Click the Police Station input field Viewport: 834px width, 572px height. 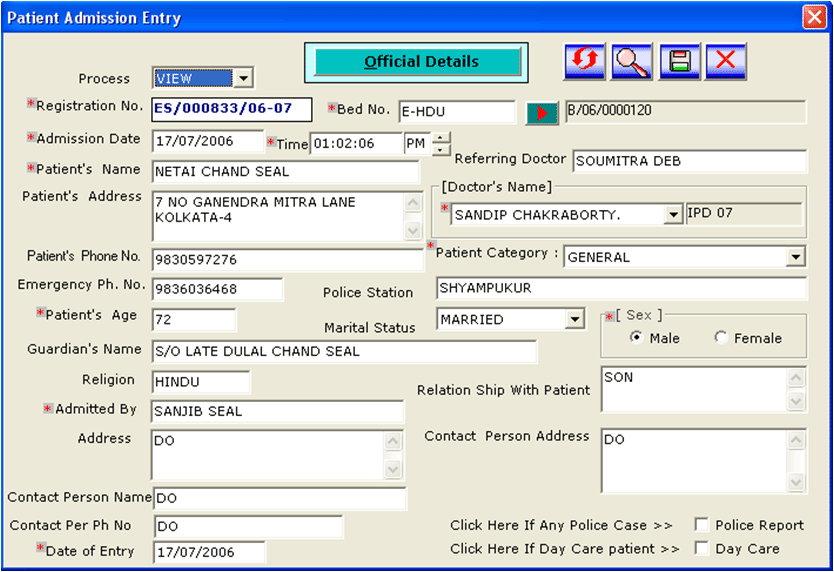(620, 289)
